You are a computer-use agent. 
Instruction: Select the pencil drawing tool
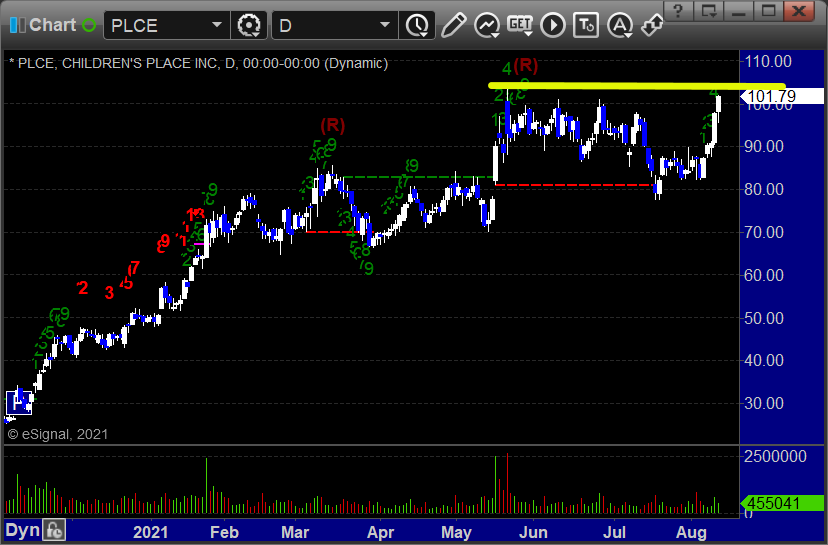tap(453, 25)
